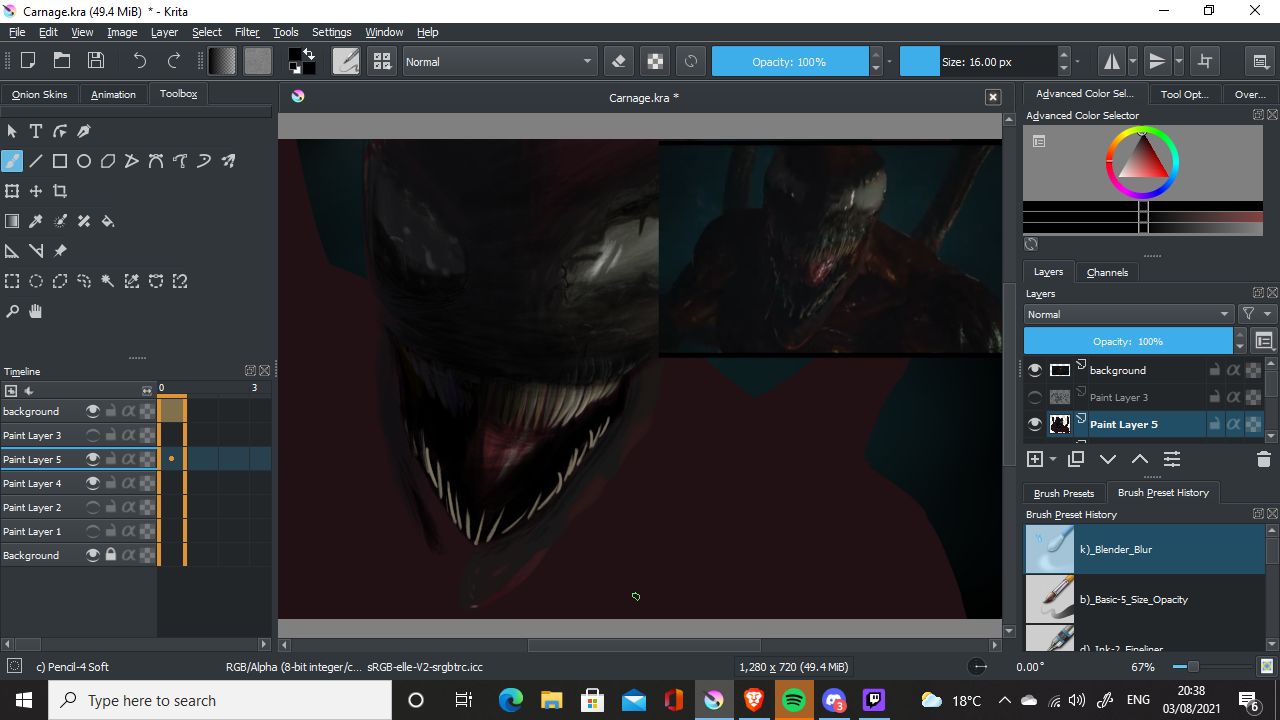Show Paint Layer 3 in the timeline
The height and width of the screenshot is (720, 1280).
click(93, 435)
